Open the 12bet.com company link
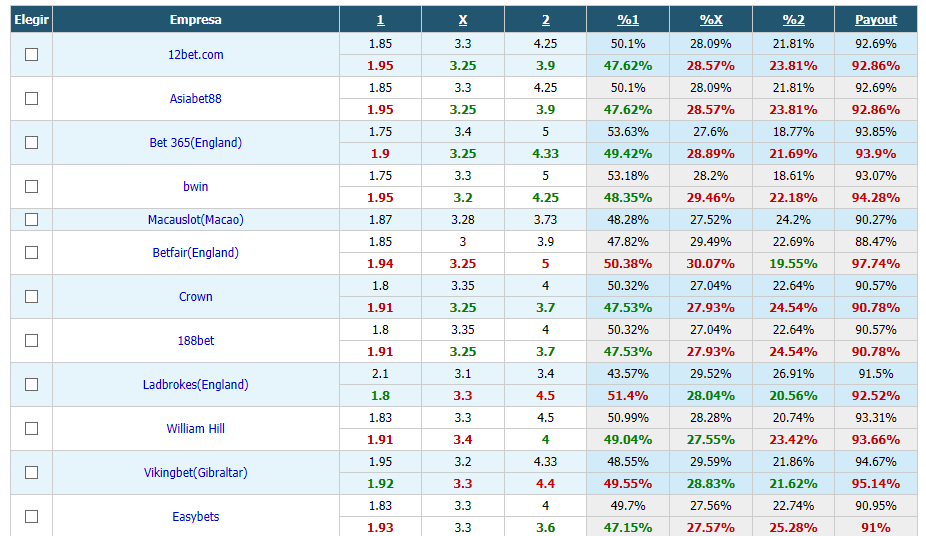 point(195,54)
